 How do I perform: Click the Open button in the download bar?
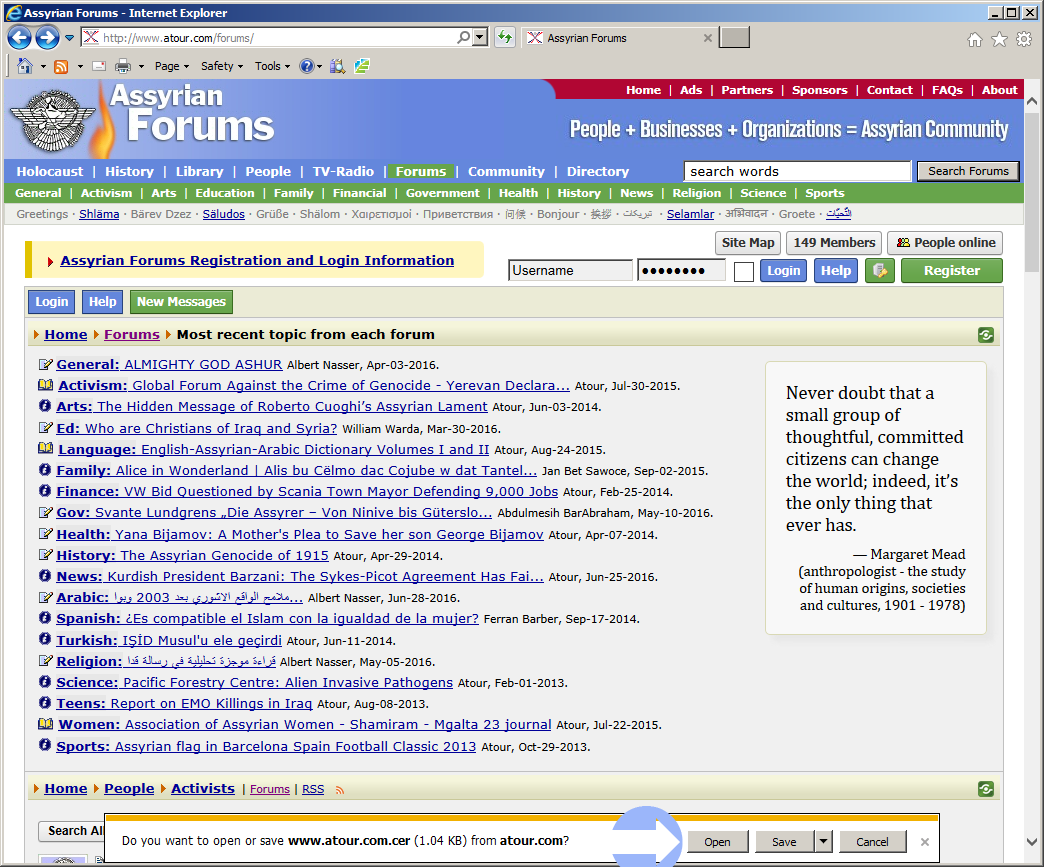tap(718, 842)
